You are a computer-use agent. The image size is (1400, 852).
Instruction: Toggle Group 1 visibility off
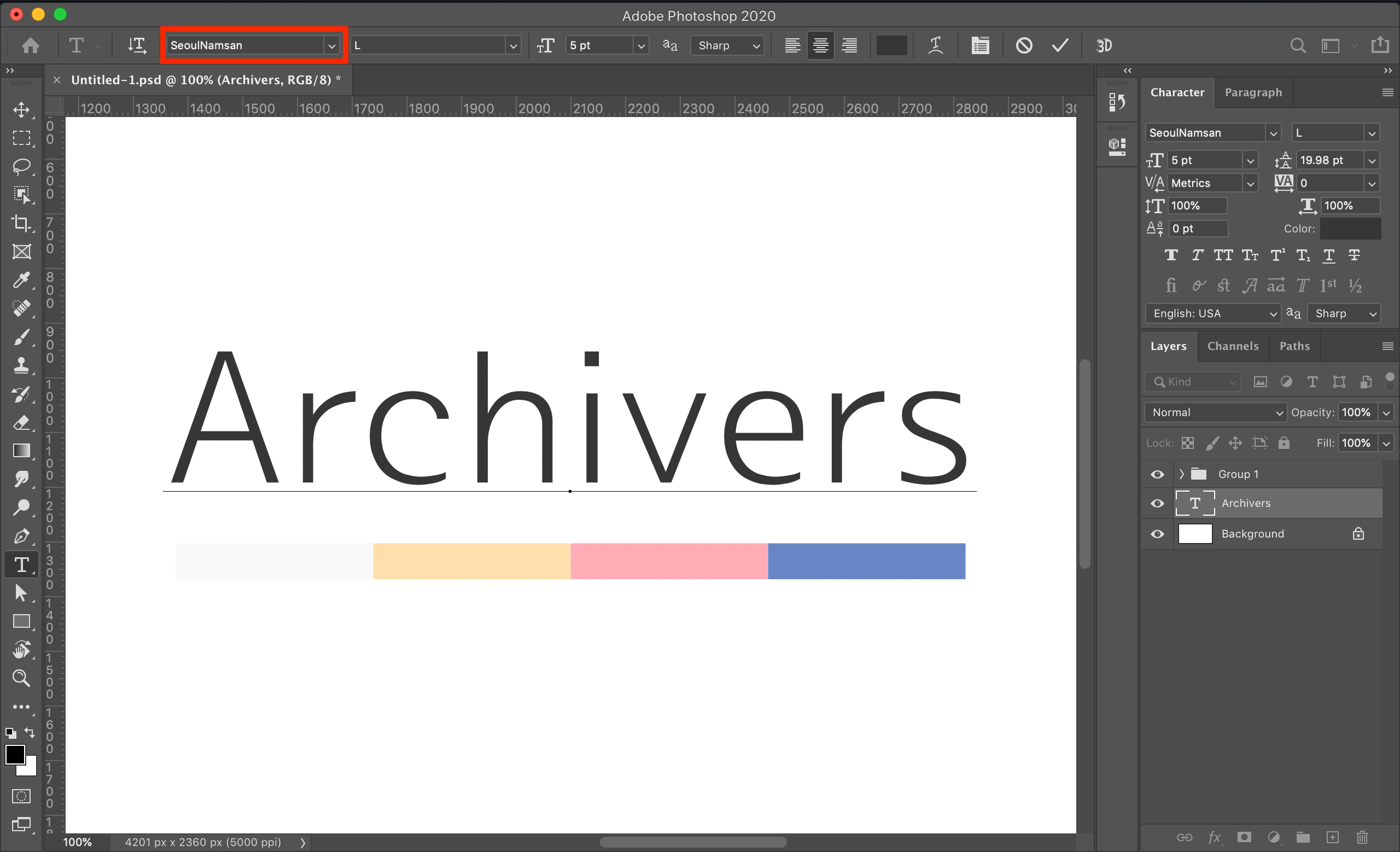coord(1157,474)
